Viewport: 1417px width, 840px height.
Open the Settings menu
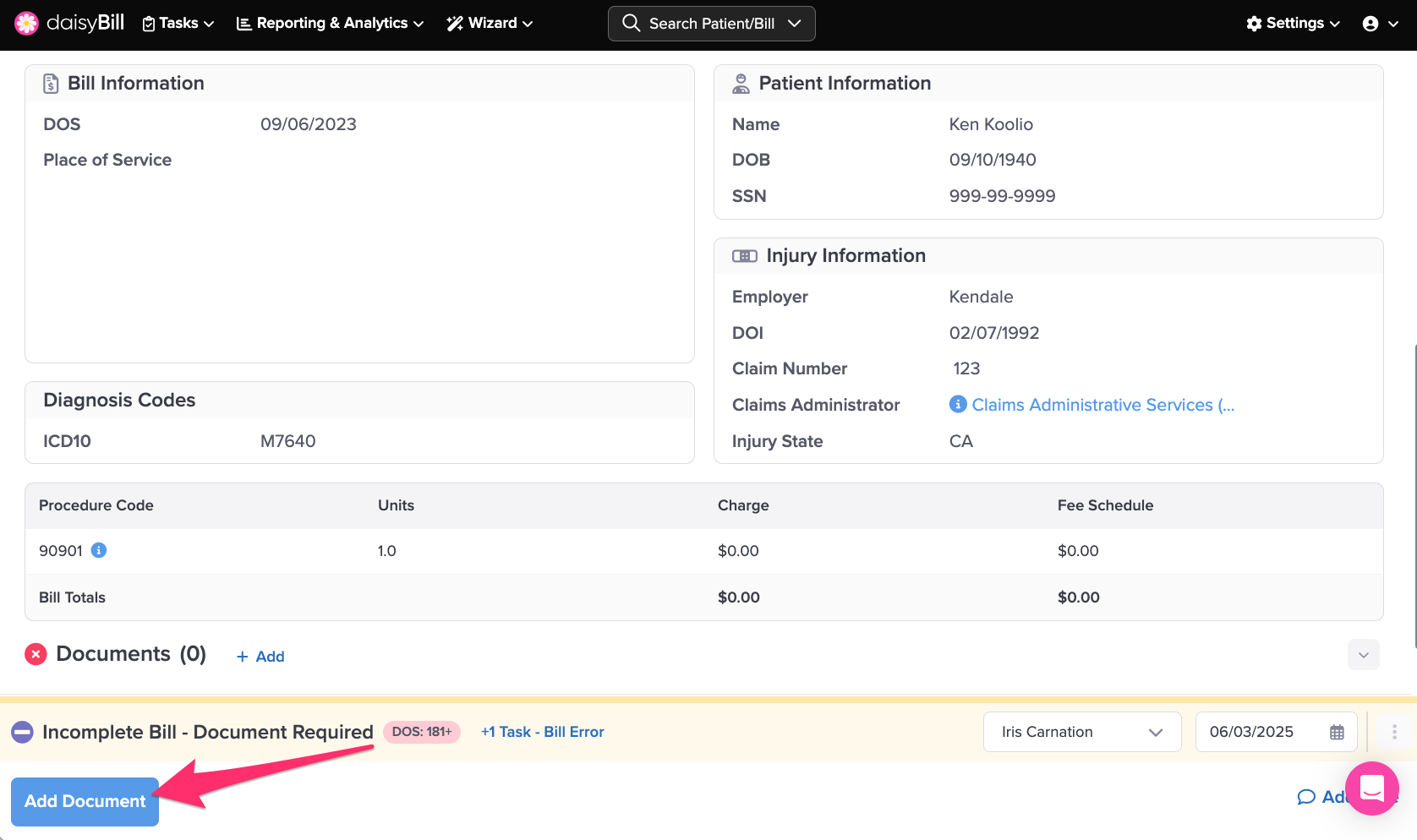(1293, 24)
